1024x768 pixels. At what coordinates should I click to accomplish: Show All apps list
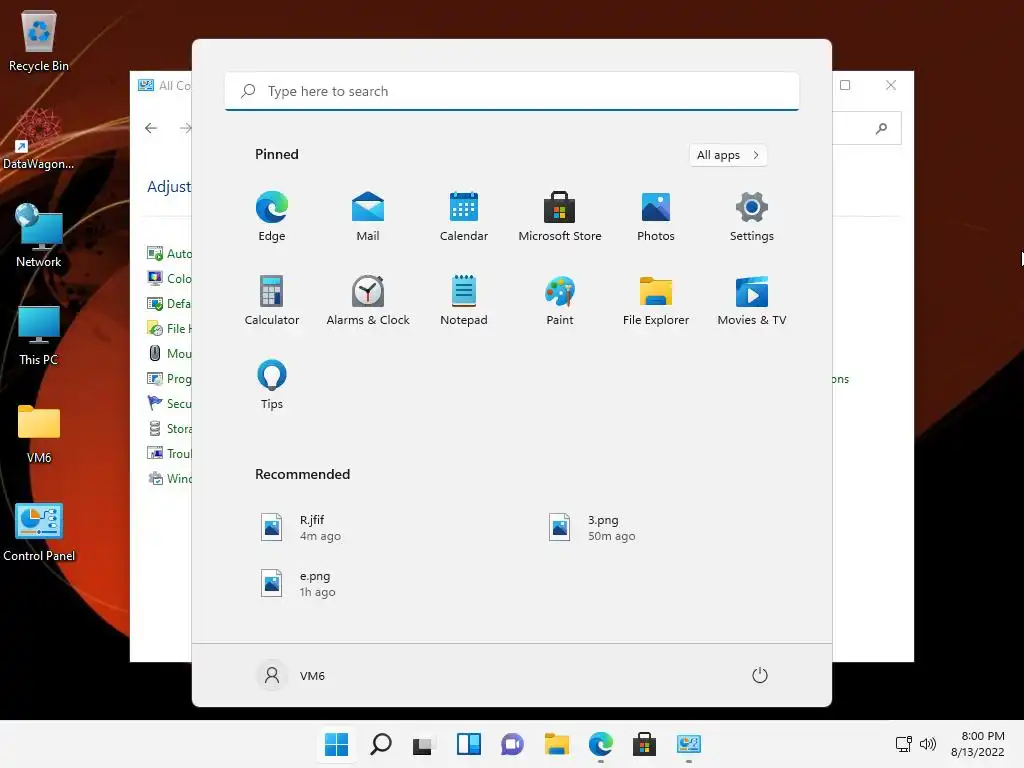tap(728, 155)
